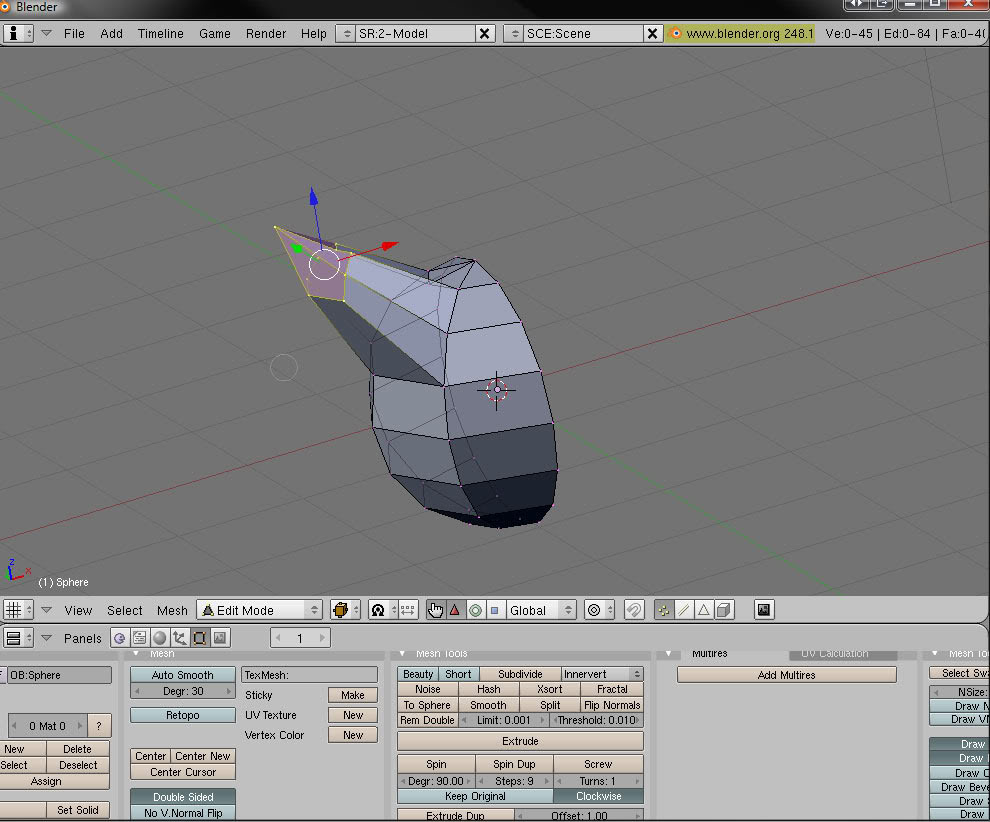Switch to face select mode
Viewport: 990px width, 822px height.
pos(704,610)
